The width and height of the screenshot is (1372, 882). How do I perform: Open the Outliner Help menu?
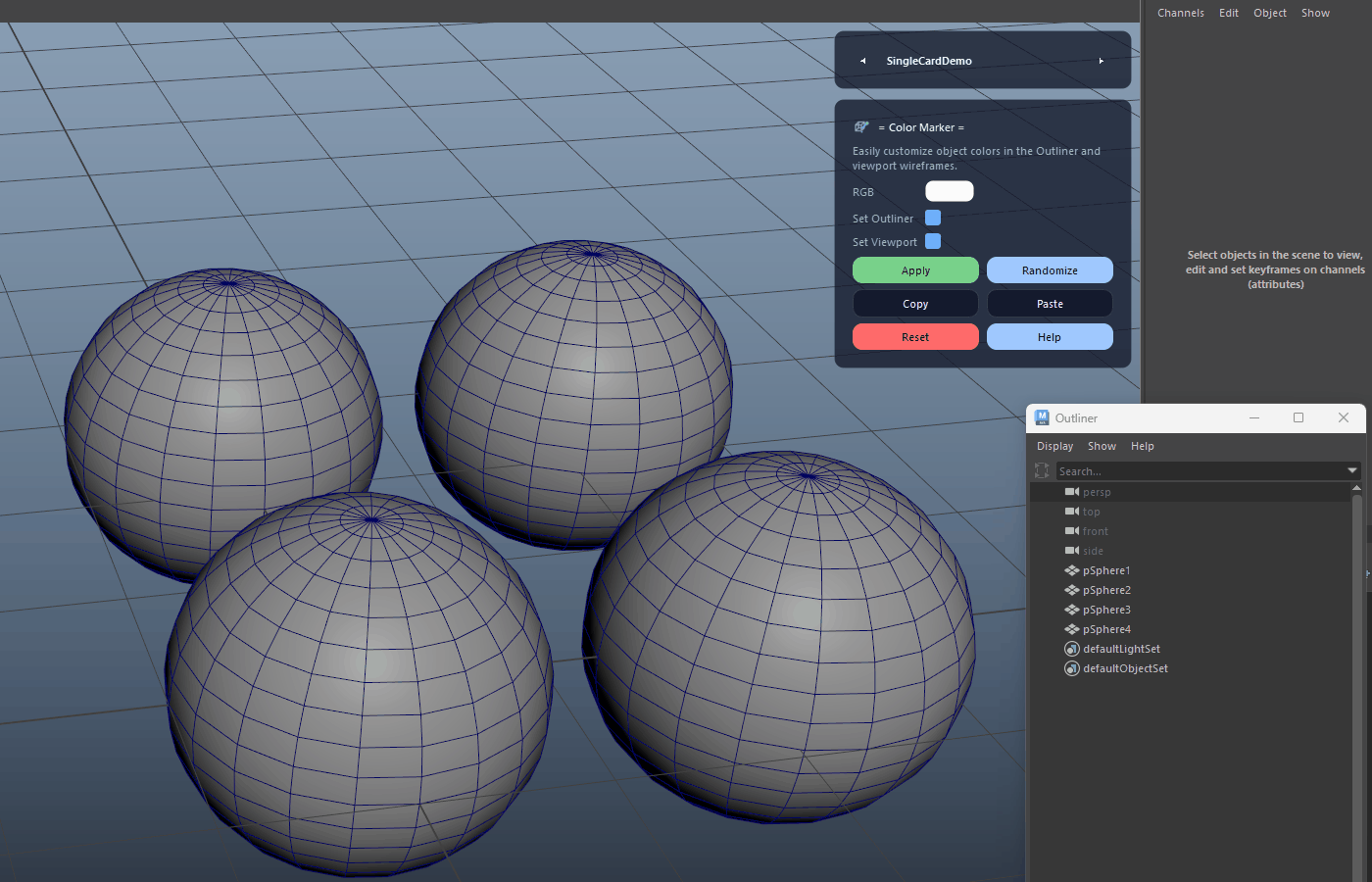coord(1143,446)
